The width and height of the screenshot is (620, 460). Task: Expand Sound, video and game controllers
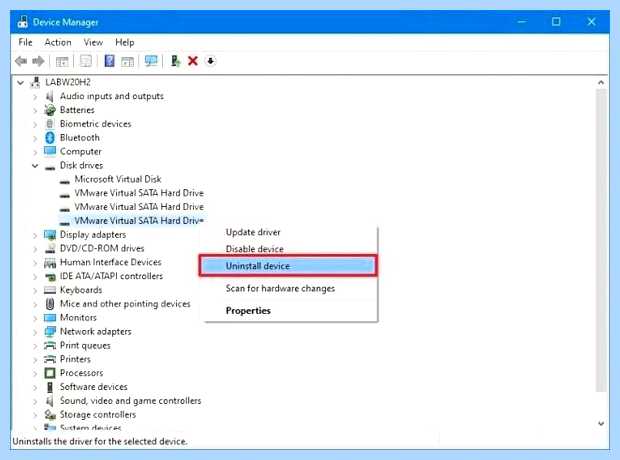click(x=35, y=401)
